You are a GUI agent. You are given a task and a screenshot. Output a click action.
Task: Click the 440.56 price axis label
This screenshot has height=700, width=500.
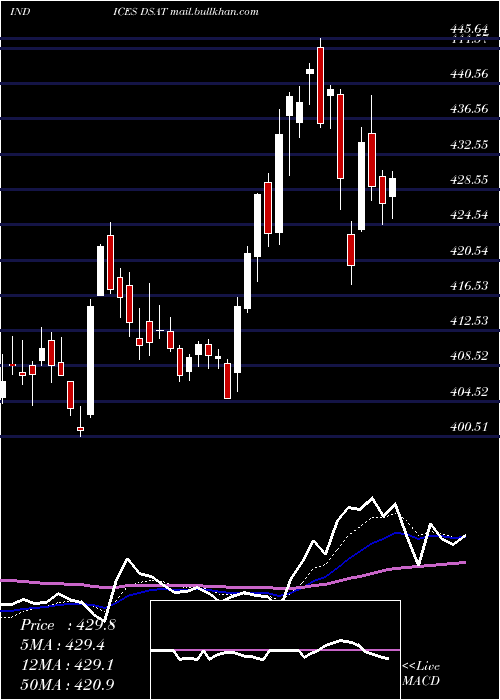coord(469,74)
